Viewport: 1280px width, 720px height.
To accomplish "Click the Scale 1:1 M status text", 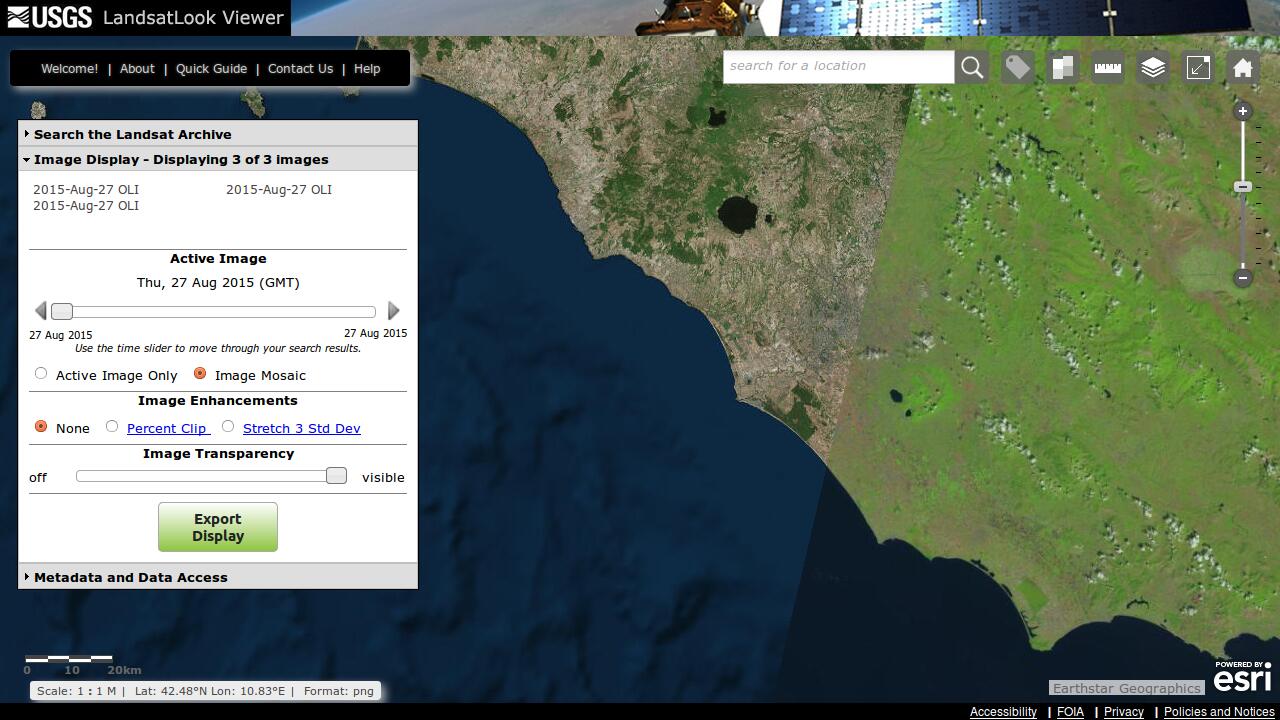I will [x=76, y=691].
